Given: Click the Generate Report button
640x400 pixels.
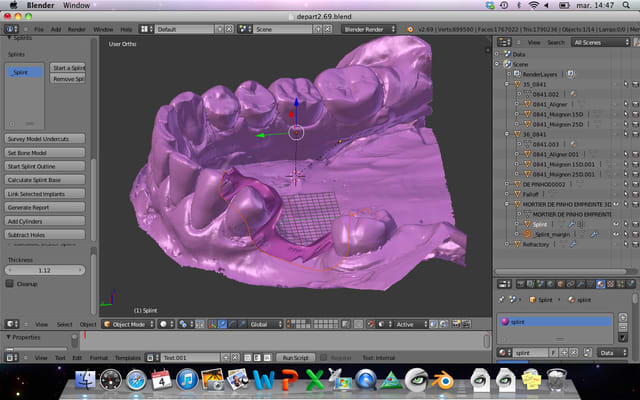Looking at the screenshot, I should click(x=45, y=207).
